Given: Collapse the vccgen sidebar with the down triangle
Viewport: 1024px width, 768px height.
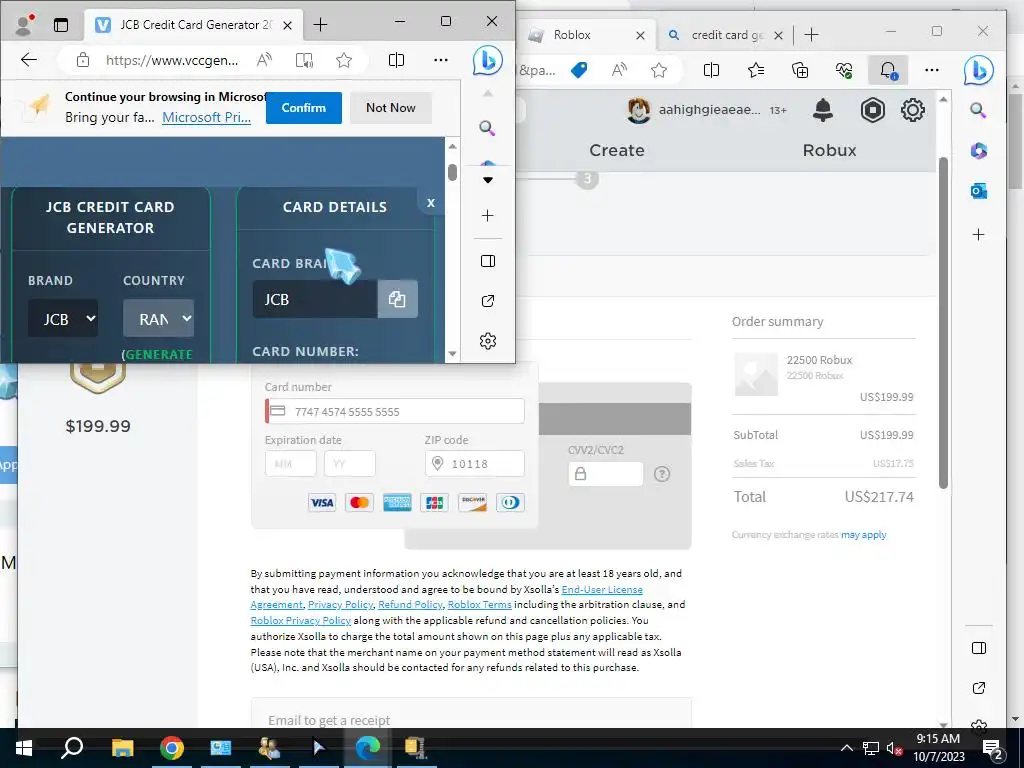Looking at the screenshot, I should [x=488, y=180].
